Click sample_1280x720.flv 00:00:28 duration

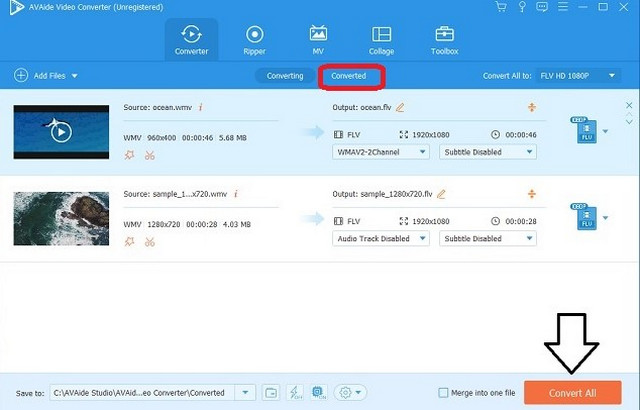tap(521, 221)
